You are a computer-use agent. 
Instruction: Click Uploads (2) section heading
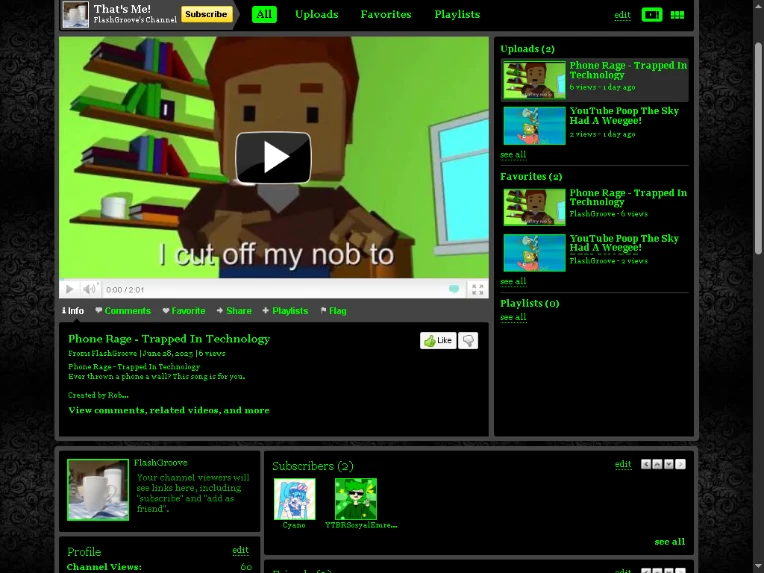click(x=527, y=49)
